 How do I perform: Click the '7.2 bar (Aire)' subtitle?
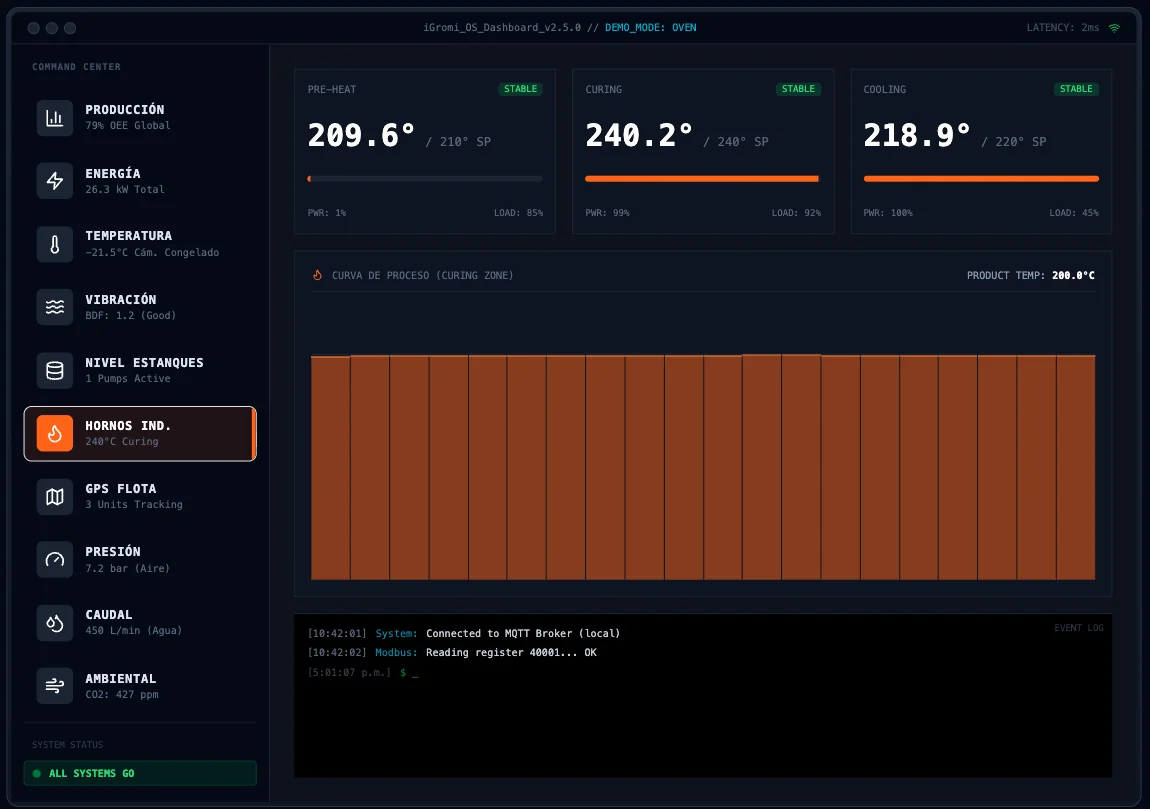coord(128,568)
